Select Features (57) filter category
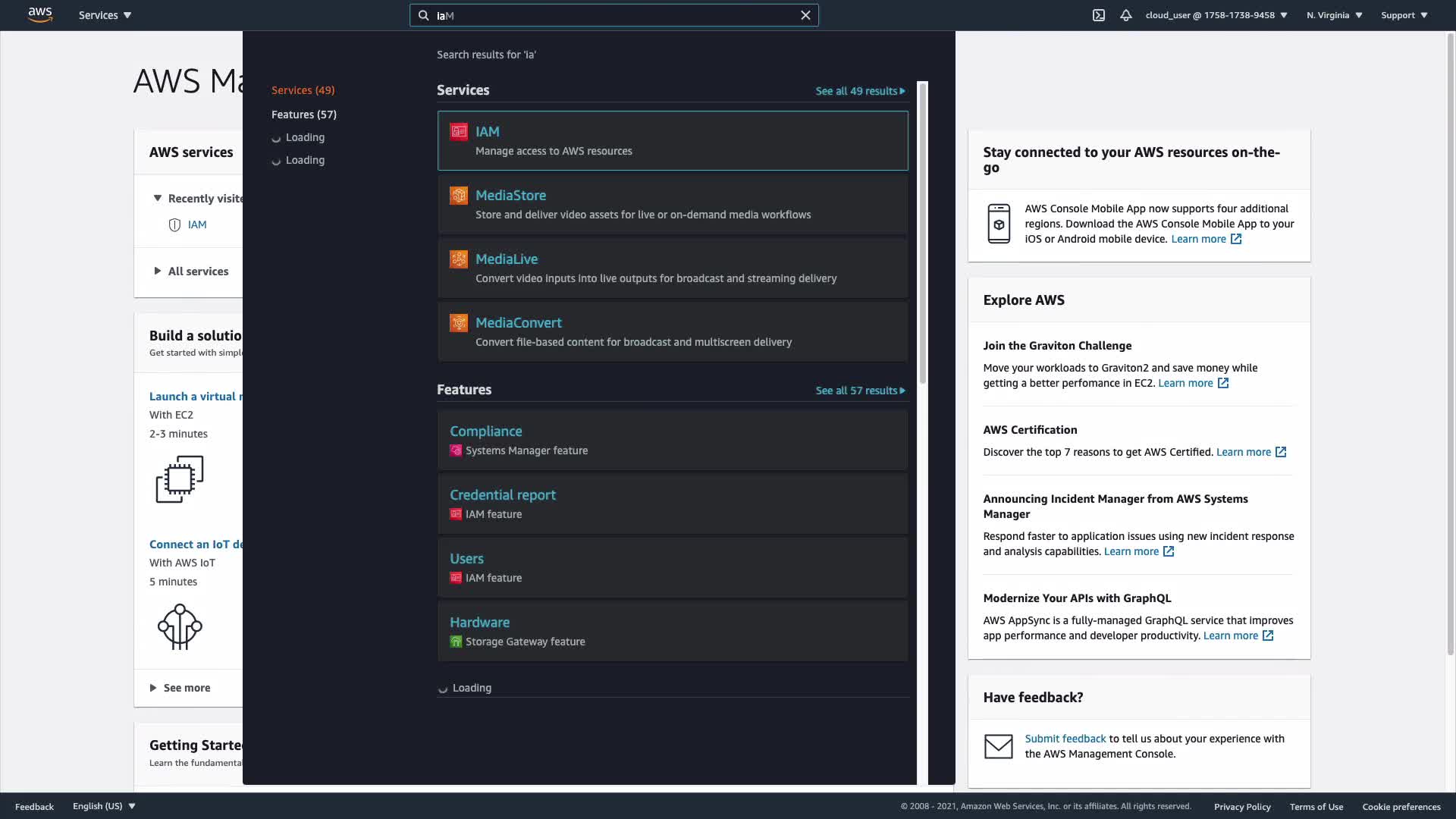1456x819 pixels. click(303, 115)
